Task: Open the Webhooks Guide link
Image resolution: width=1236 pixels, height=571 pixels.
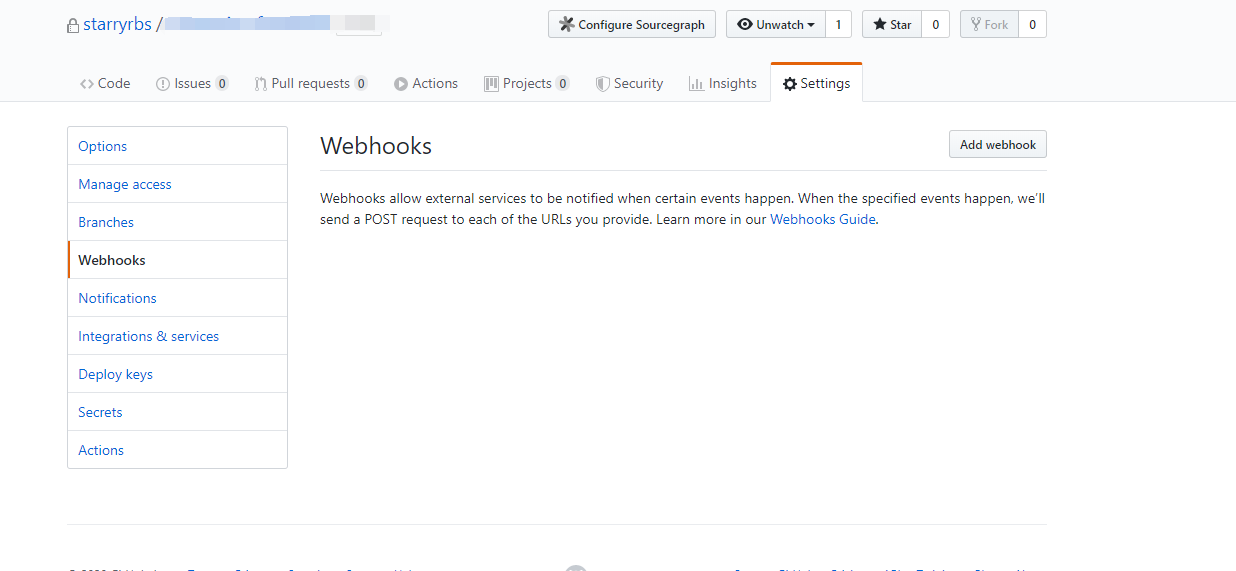Action: click(x=822, y=220)
